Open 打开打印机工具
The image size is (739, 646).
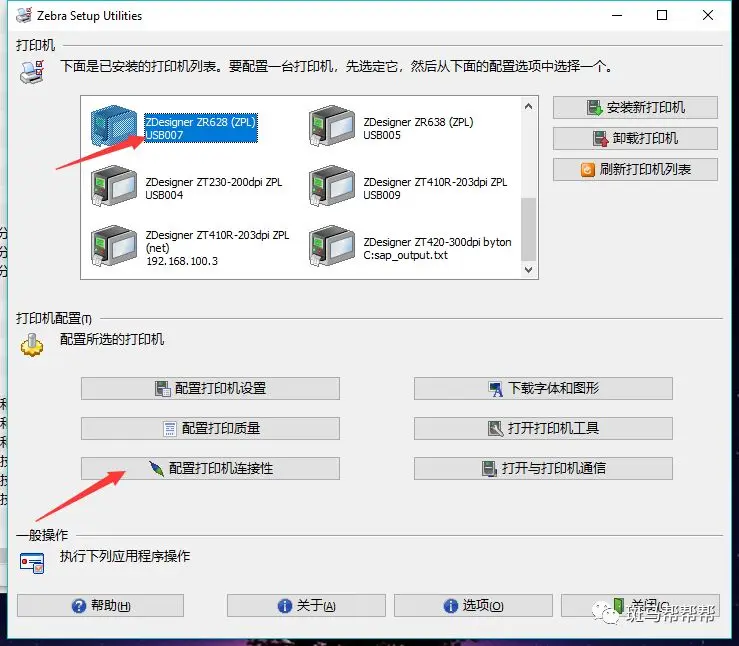tap(543, 428)
